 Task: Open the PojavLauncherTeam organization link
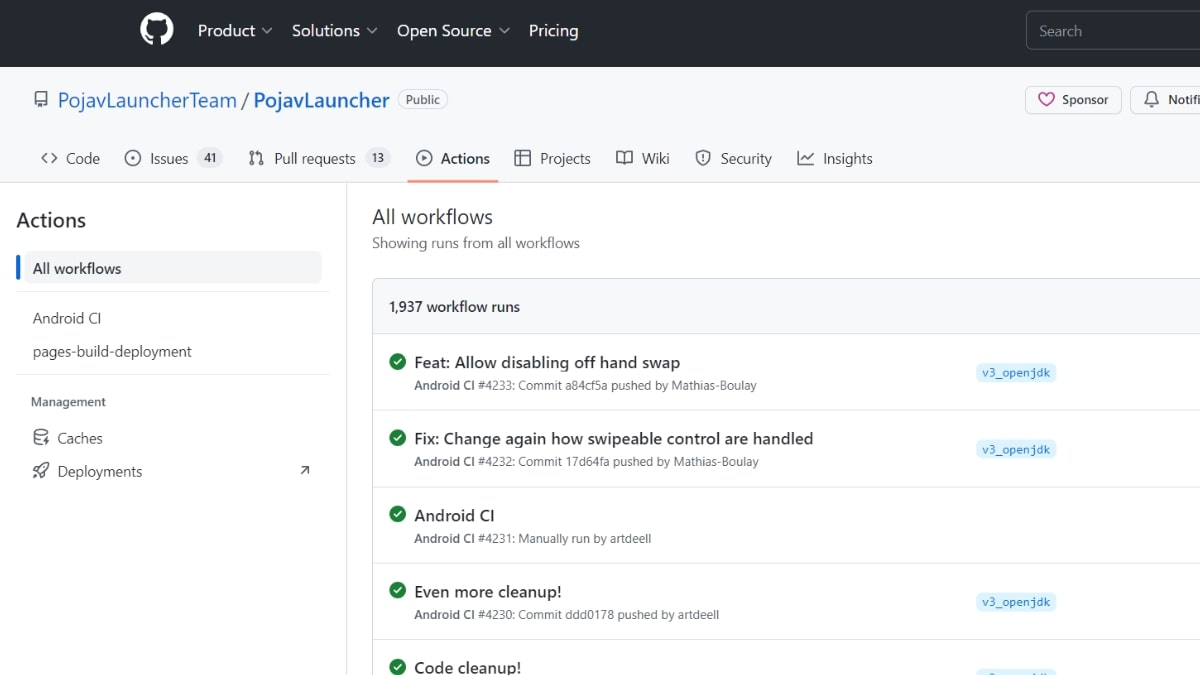point(147,100)
